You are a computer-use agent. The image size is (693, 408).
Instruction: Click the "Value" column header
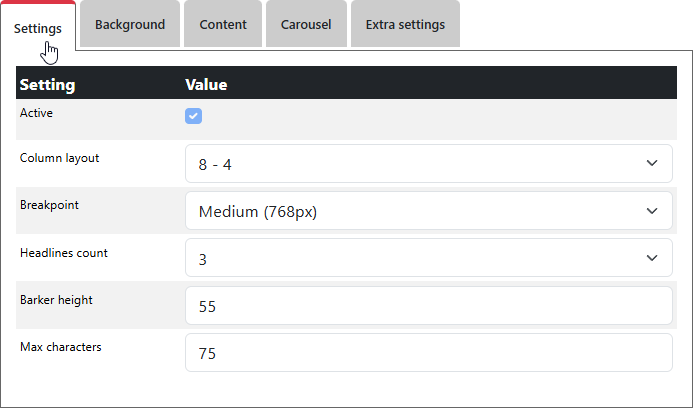(x=206, y=85)
